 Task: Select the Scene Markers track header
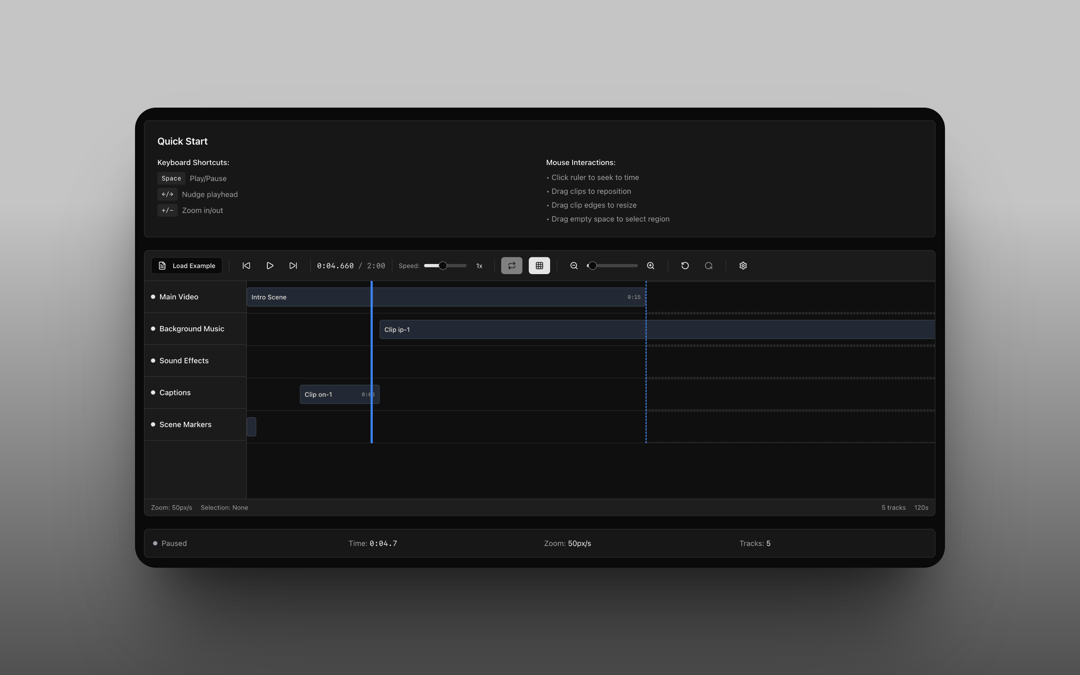coord(196,424)
